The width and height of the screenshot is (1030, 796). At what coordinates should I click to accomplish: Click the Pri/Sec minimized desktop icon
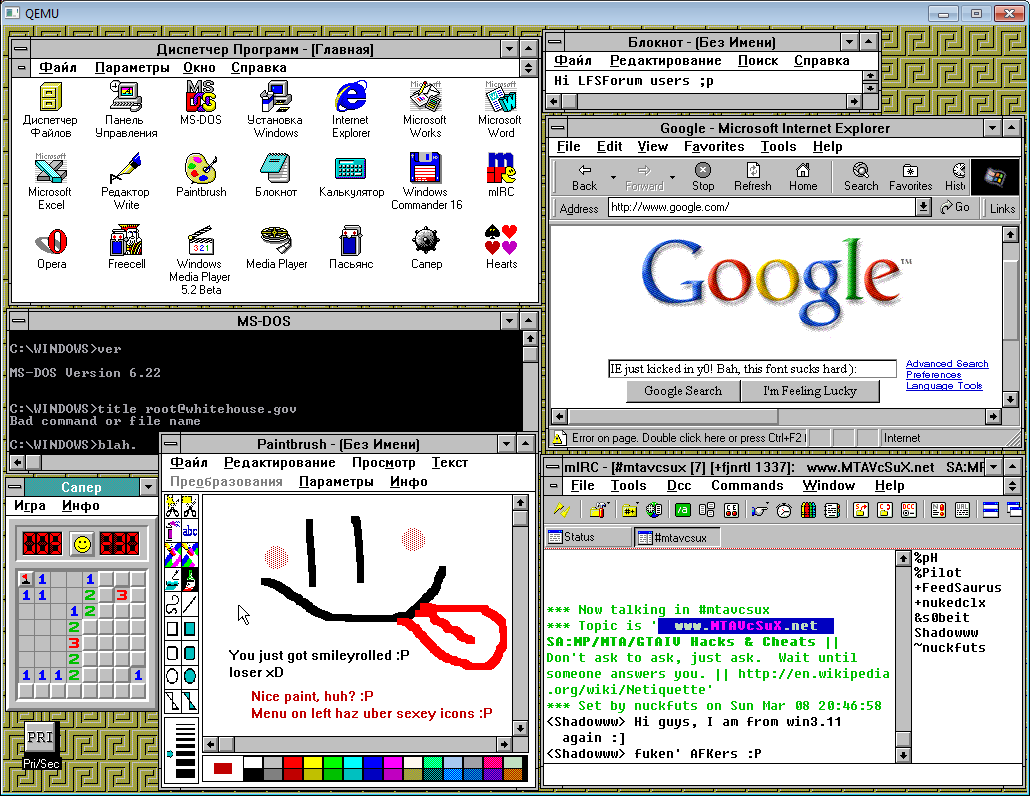(x=41, y=746)
